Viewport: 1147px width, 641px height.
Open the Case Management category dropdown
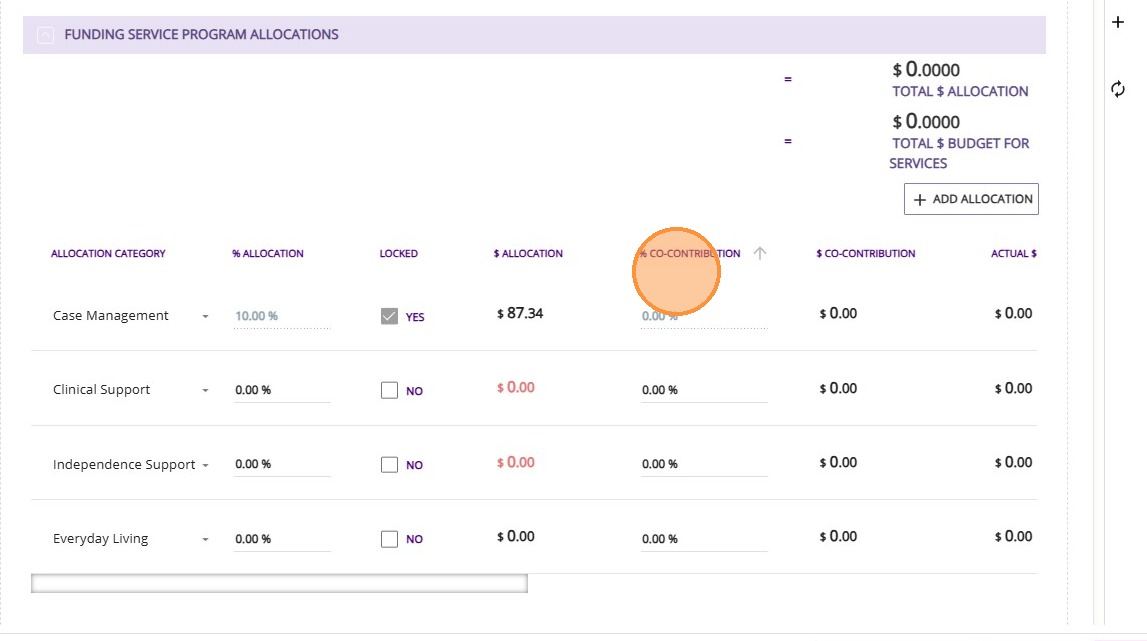pyautogui.click(x=205, y=316)
